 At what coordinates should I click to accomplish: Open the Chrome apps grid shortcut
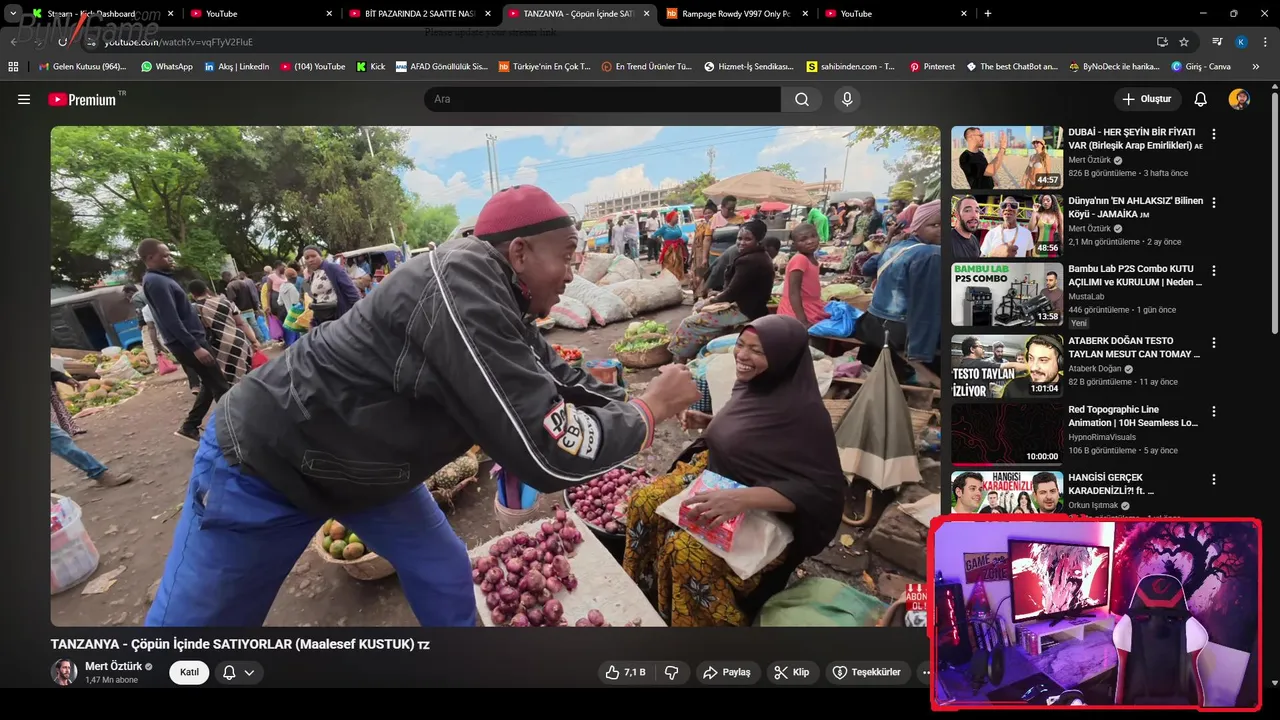click(x=13, y=67)
